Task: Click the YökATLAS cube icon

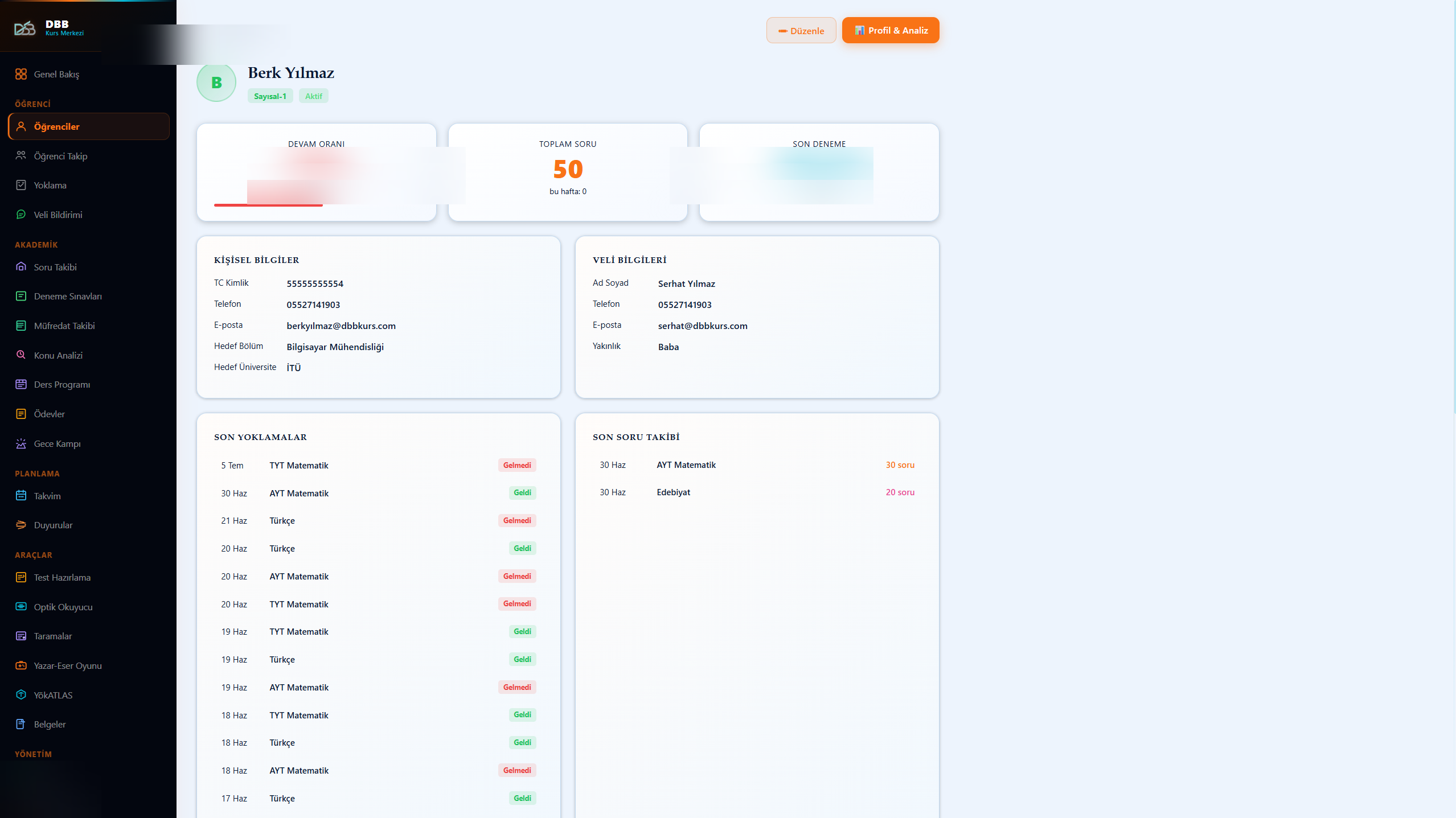Action: (21, 694)
